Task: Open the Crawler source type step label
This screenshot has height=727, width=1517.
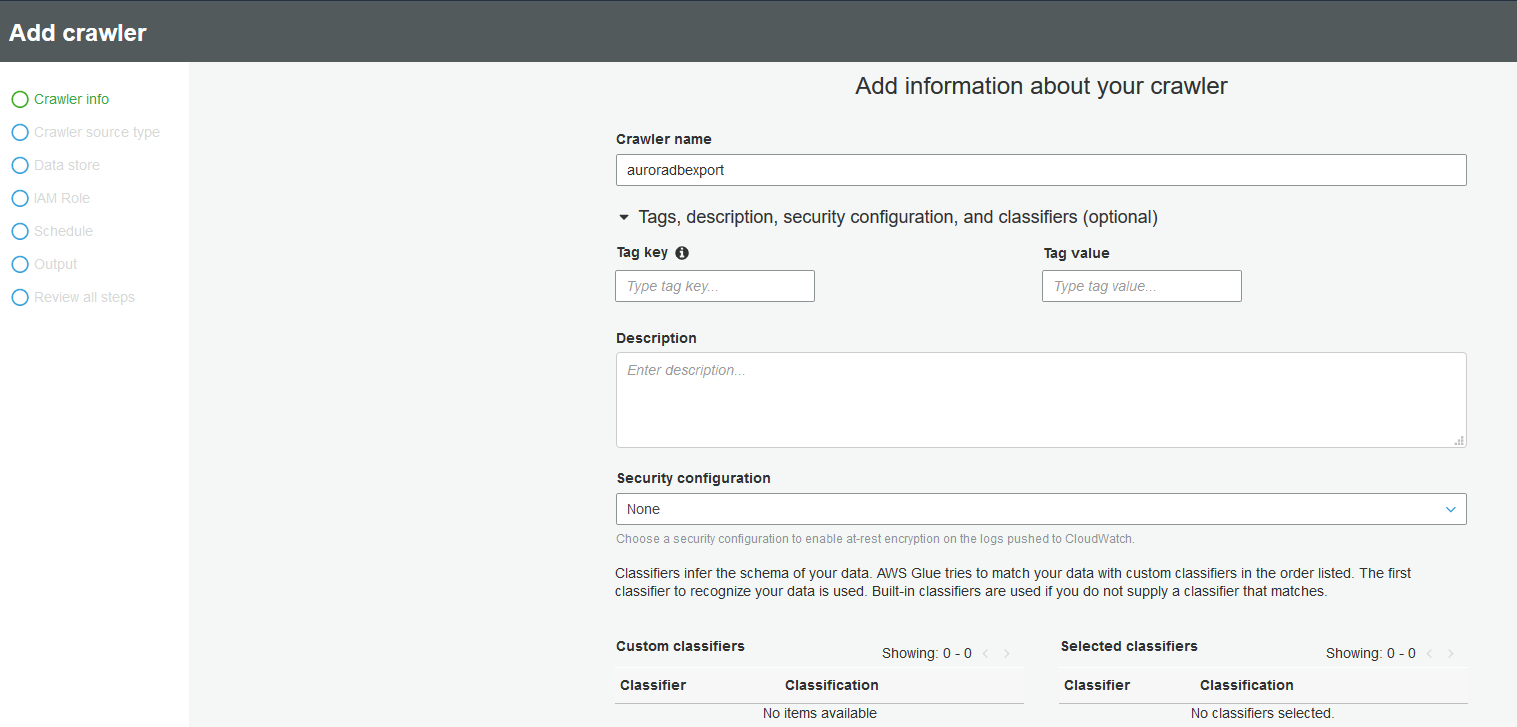Action: click(97, 132)
